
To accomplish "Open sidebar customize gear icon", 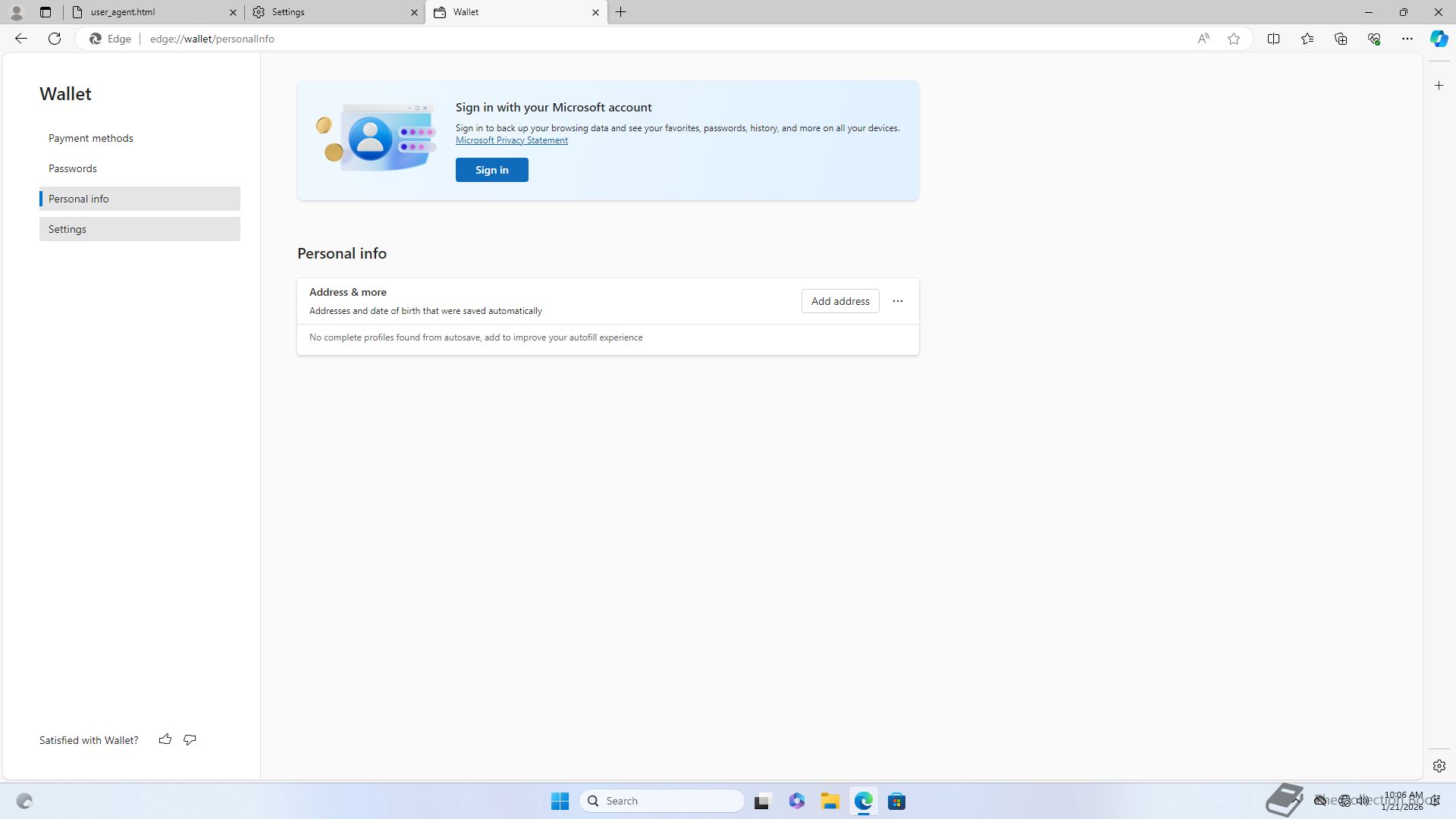I will coord(1439,766).
